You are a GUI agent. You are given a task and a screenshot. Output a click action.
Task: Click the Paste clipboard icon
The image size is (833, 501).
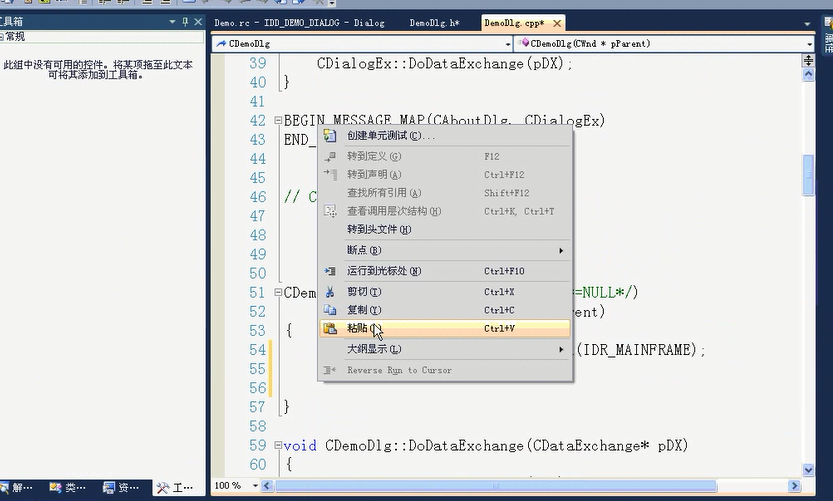[x=330, y=328]
